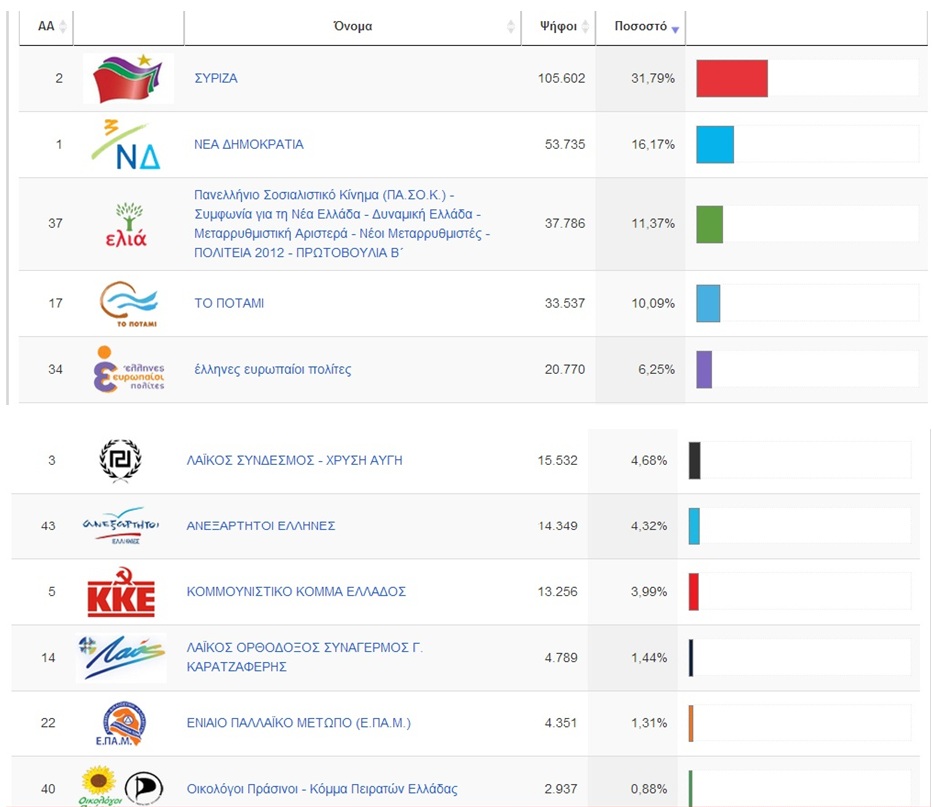Click the green ΠΑ.ΣΟ.Κ. percentage bar

(709, 224)
